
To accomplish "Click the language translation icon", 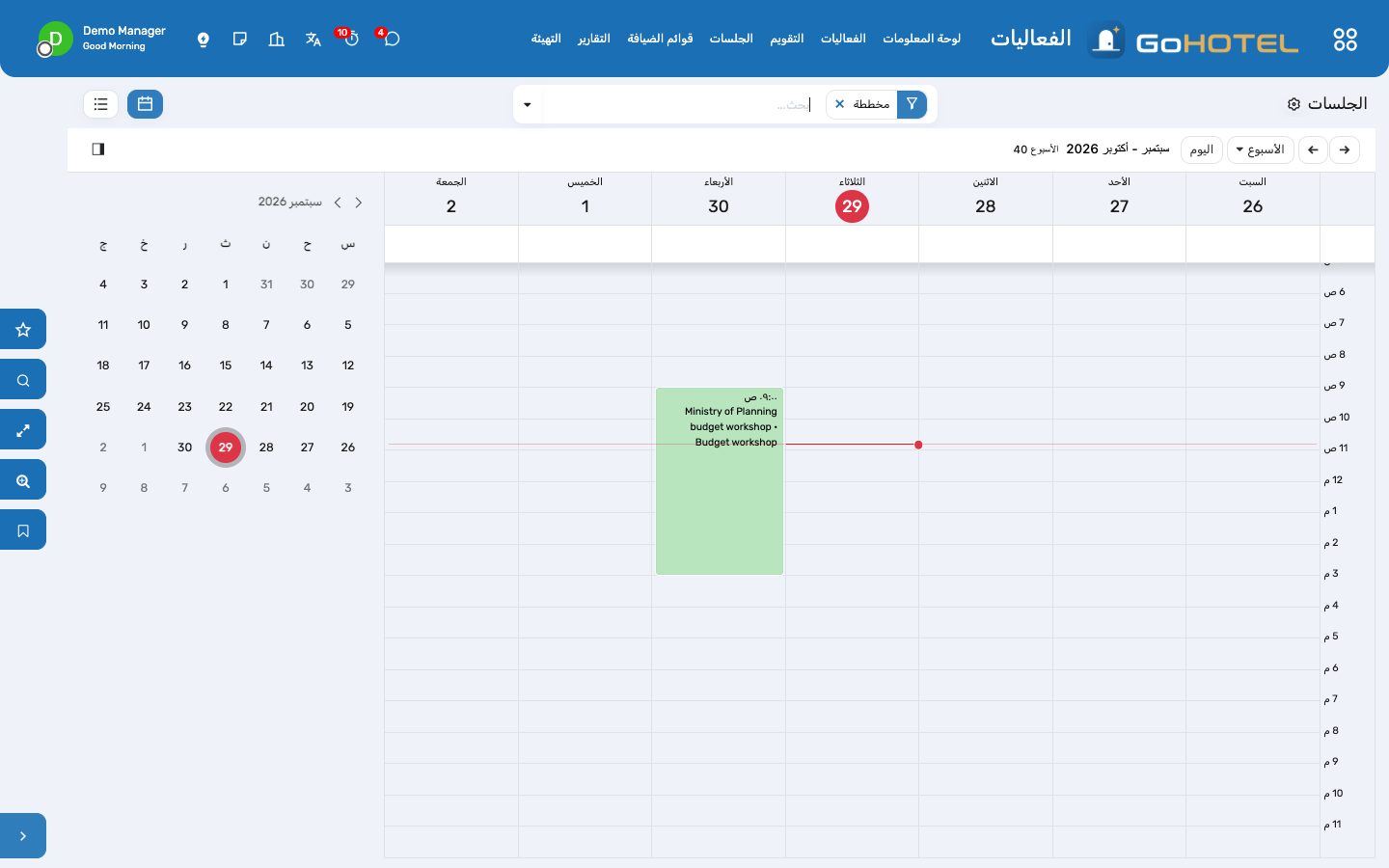I will [313, 40].
